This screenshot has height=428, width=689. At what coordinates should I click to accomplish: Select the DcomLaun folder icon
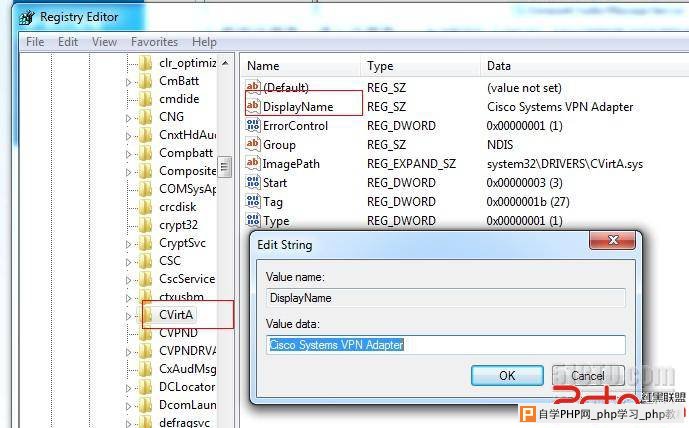[145, 406]
